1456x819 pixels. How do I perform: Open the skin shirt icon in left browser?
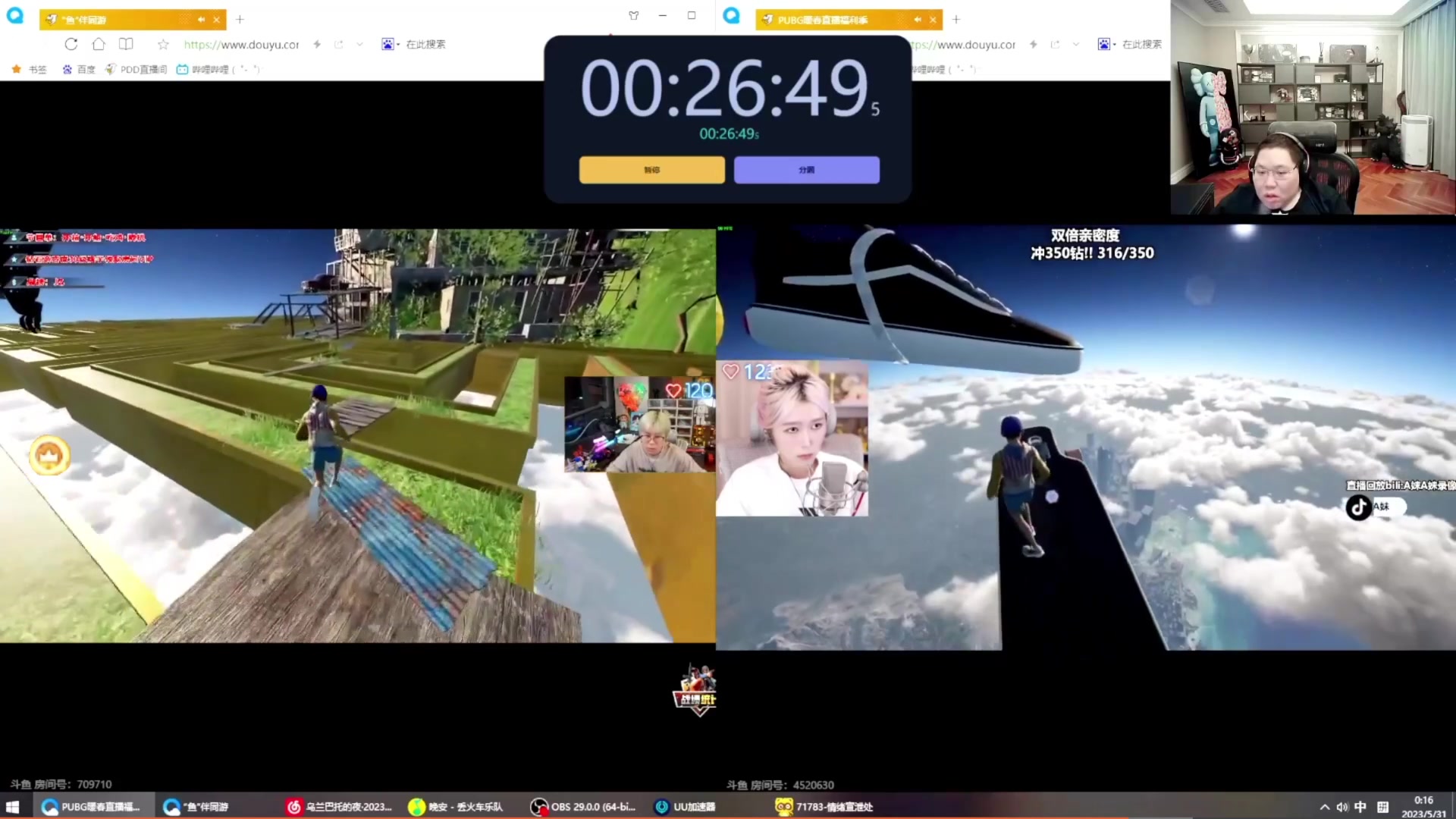634,15
